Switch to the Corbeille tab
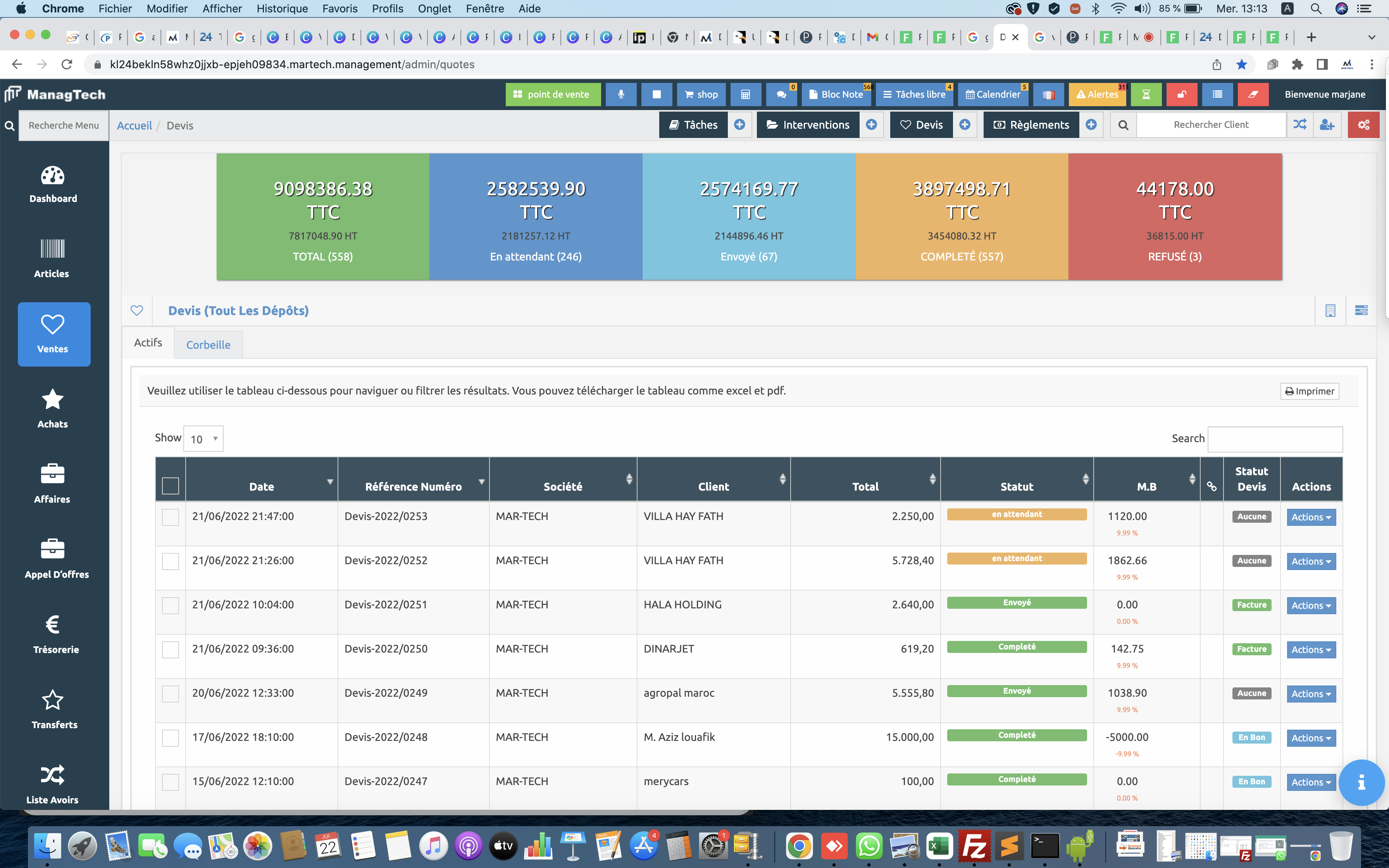The image size is (1389, 868). (x=209, y=344)
